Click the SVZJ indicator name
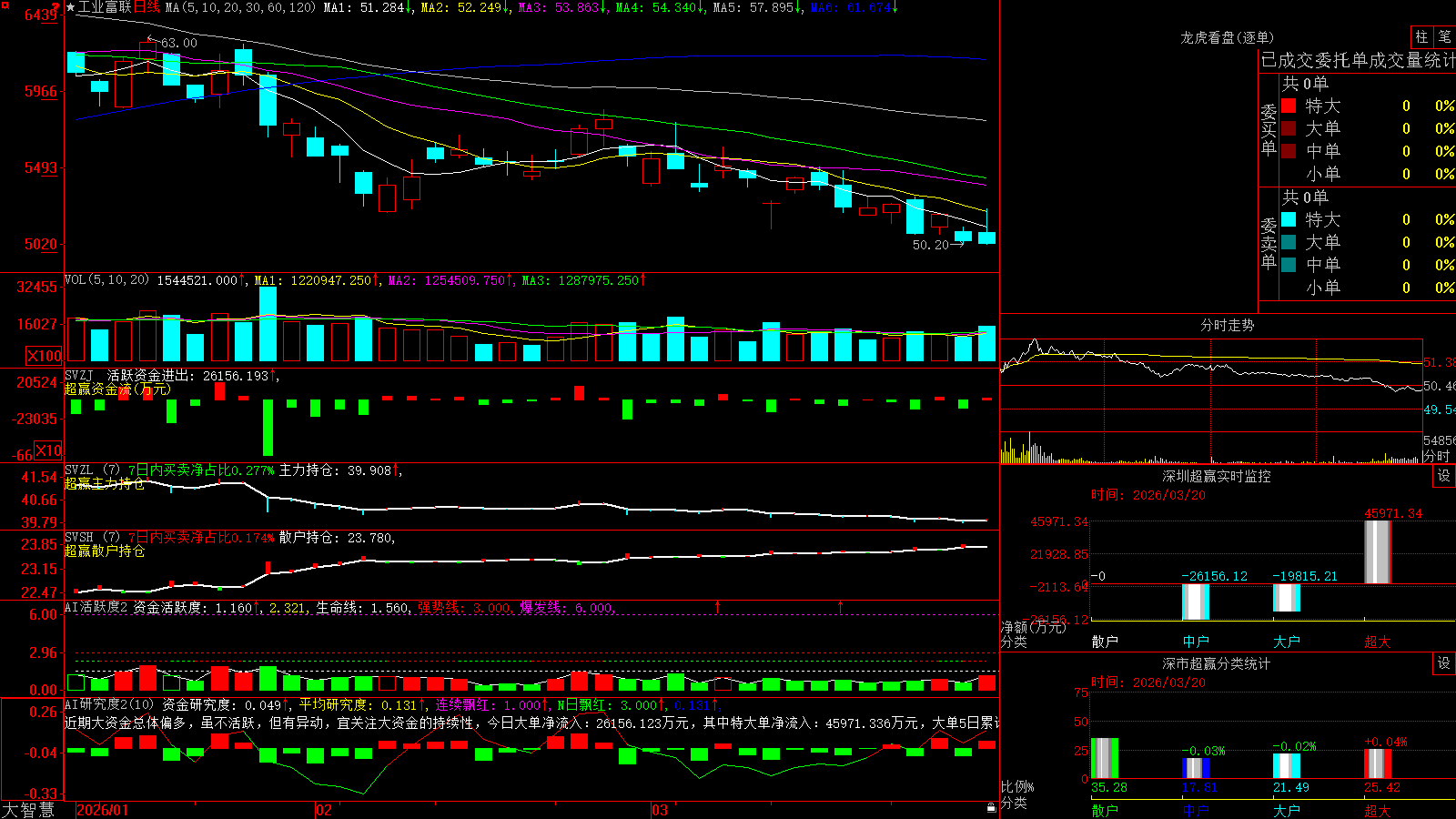This screenshot has width=1456, height=819. pyautogui.click(x=79, y=375)
